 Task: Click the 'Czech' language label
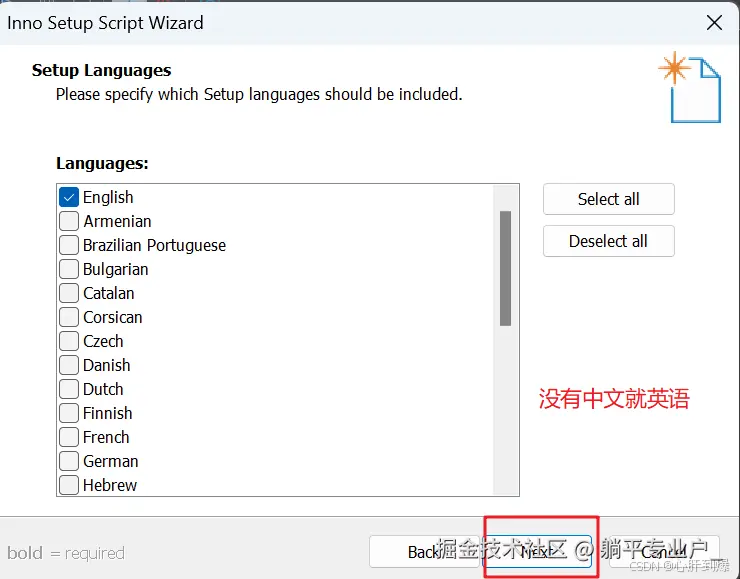(x=103, y=341)
